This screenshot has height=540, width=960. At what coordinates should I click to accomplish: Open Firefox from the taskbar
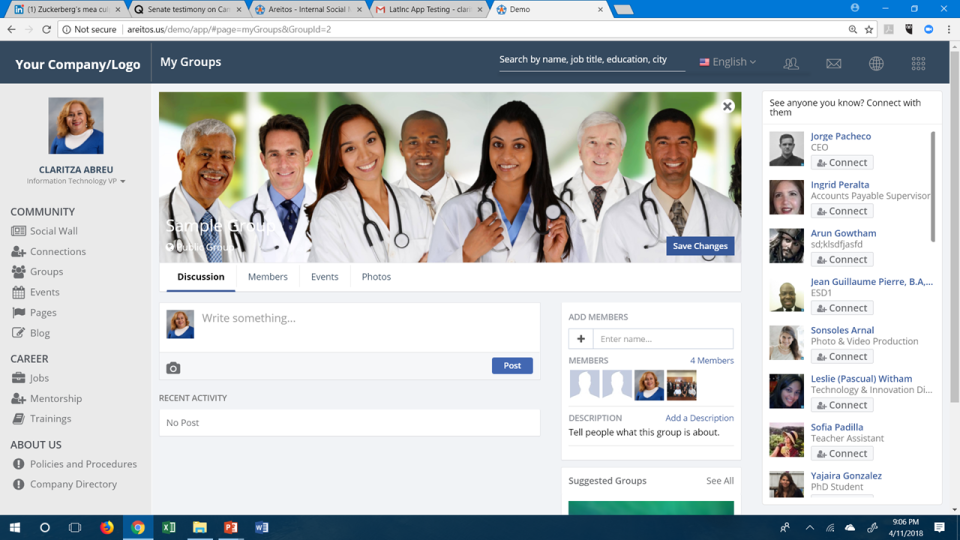107,527
